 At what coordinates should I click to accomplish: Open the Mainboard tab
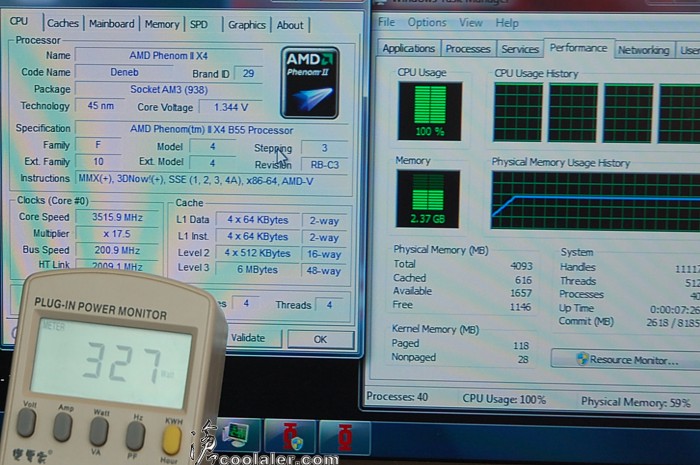[111, 24]
